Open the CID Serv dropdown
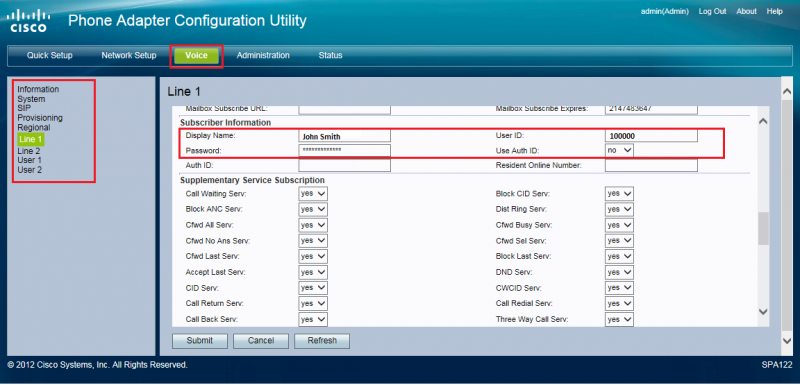 coord(313,288)
